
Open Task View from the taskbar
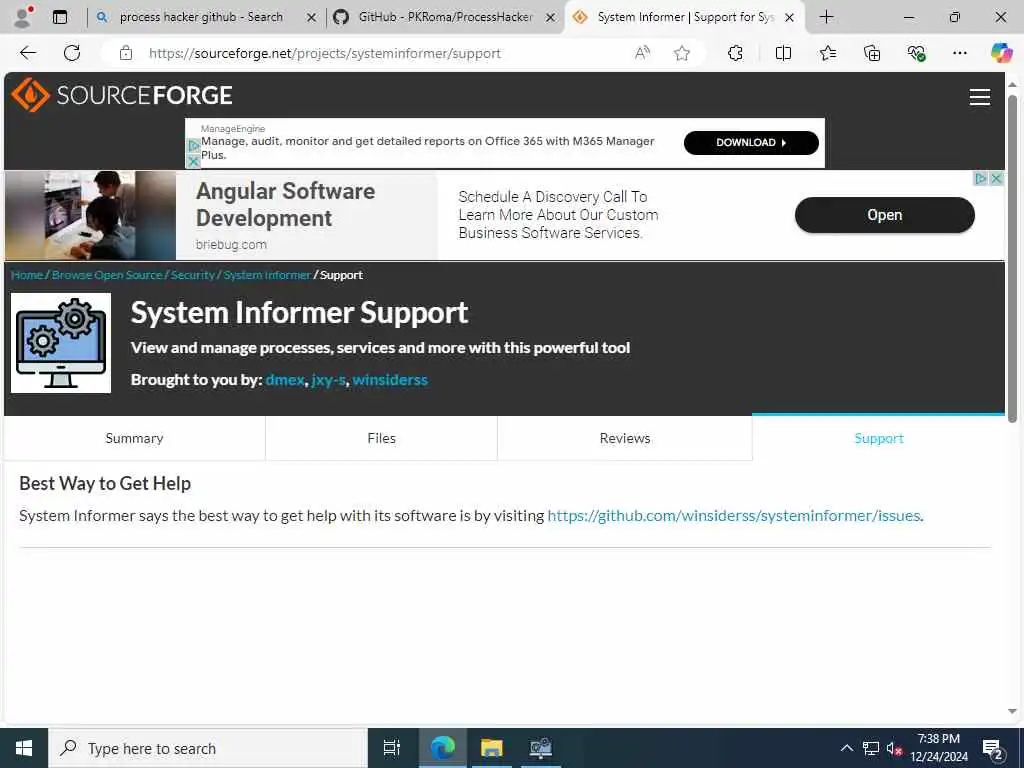pyautogui.click(x=391, y=748)
